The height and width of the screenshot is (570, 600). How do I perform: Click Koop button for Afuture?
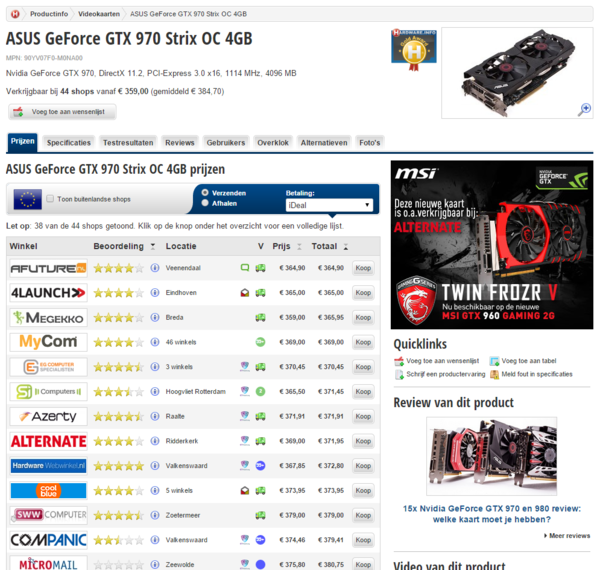(363, 268)
